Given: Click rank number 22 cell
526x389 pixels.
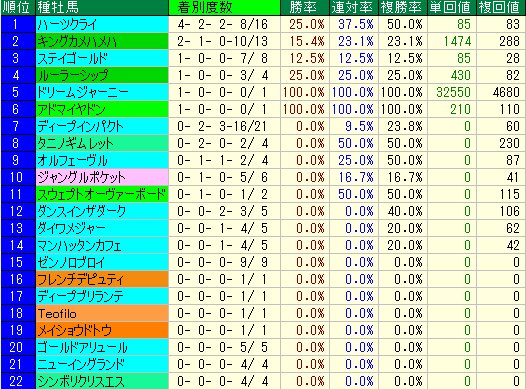Looking at the screenshot, I should pos(18,381).
